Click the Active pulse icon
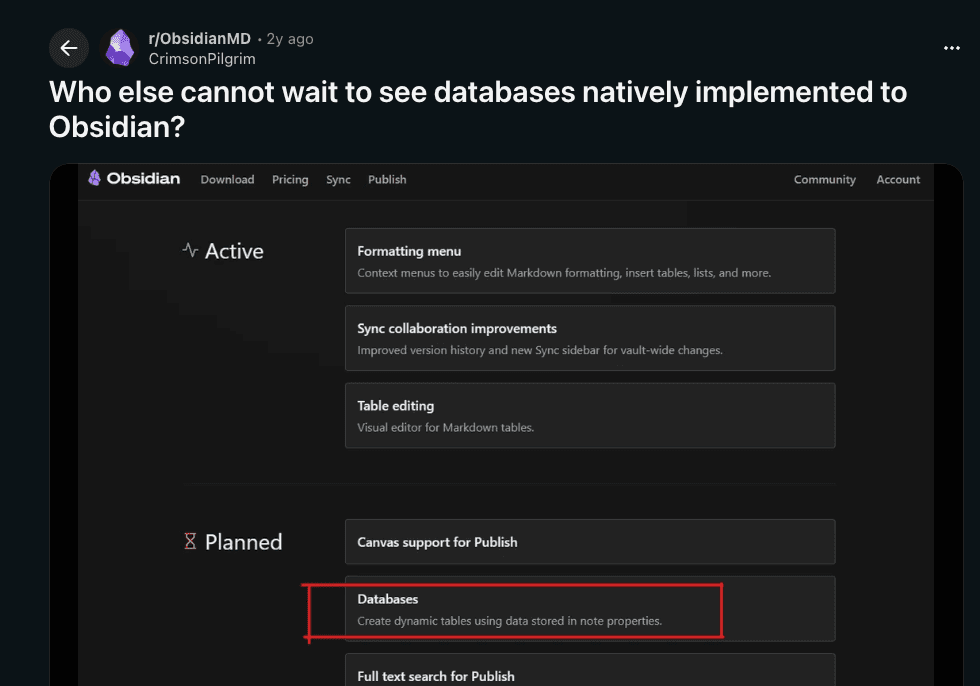The image size is (980, 686). tap(190, 251)
